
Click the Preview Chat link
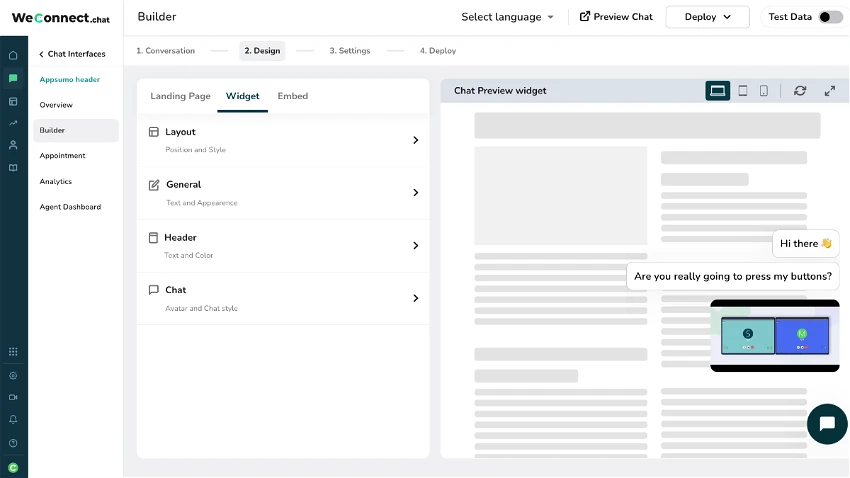(x=616, y=17)
